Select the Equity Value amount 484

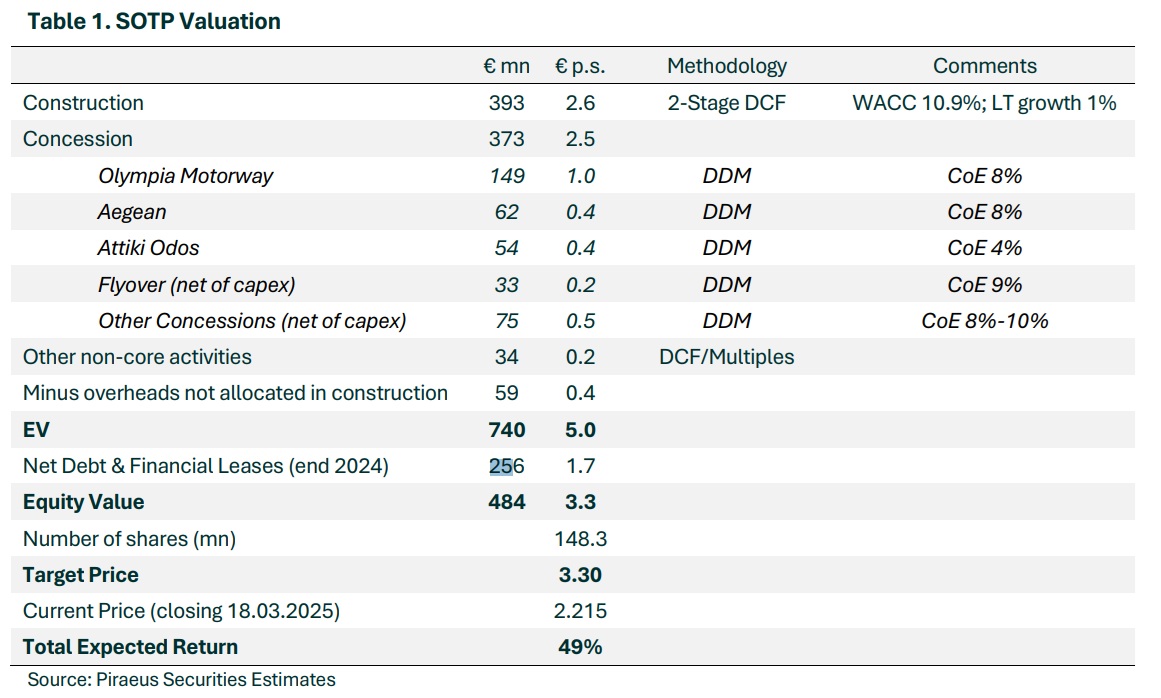pos(507,502)
